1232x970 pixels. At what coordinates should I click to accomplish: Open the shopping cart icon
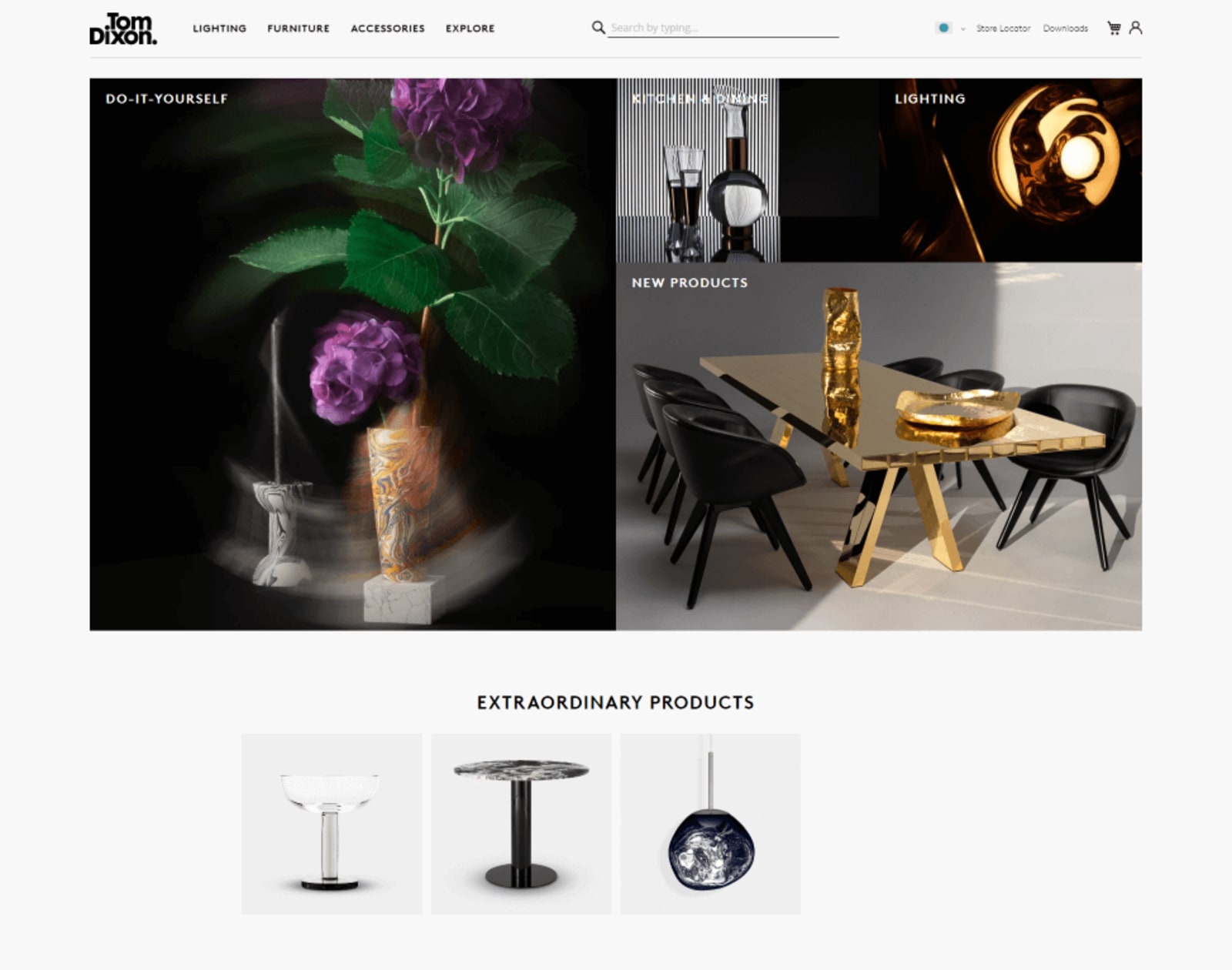tap(1113, 28)
